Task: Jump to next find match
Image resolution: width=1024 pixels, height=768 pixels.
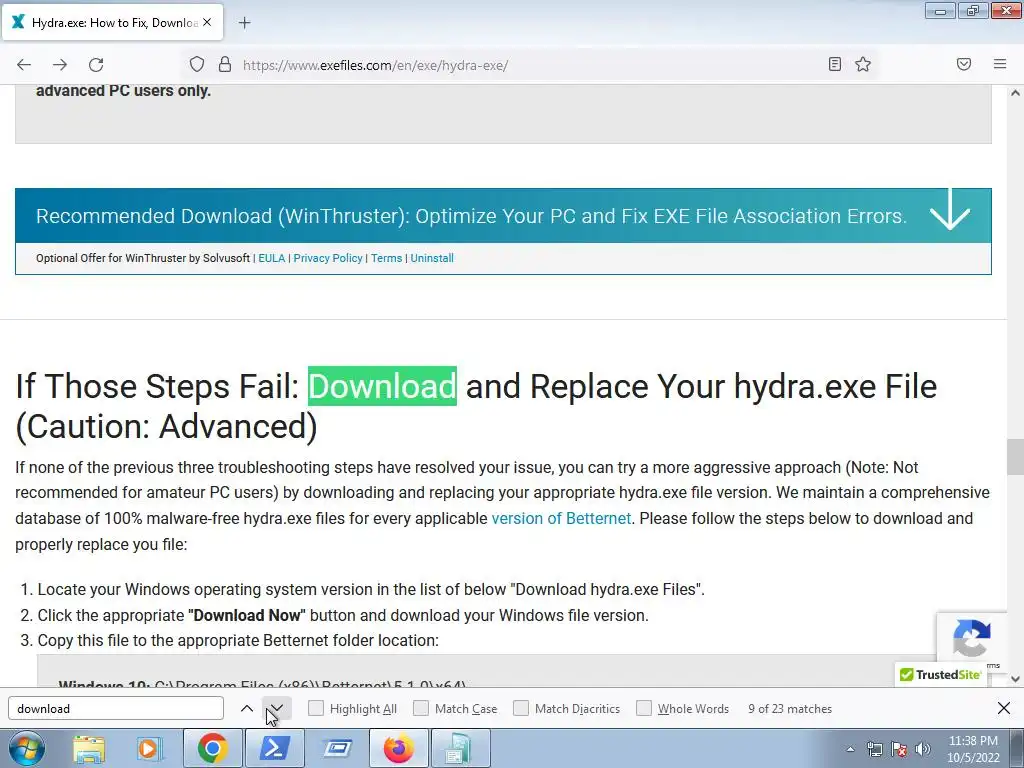Action: (277, 709)
